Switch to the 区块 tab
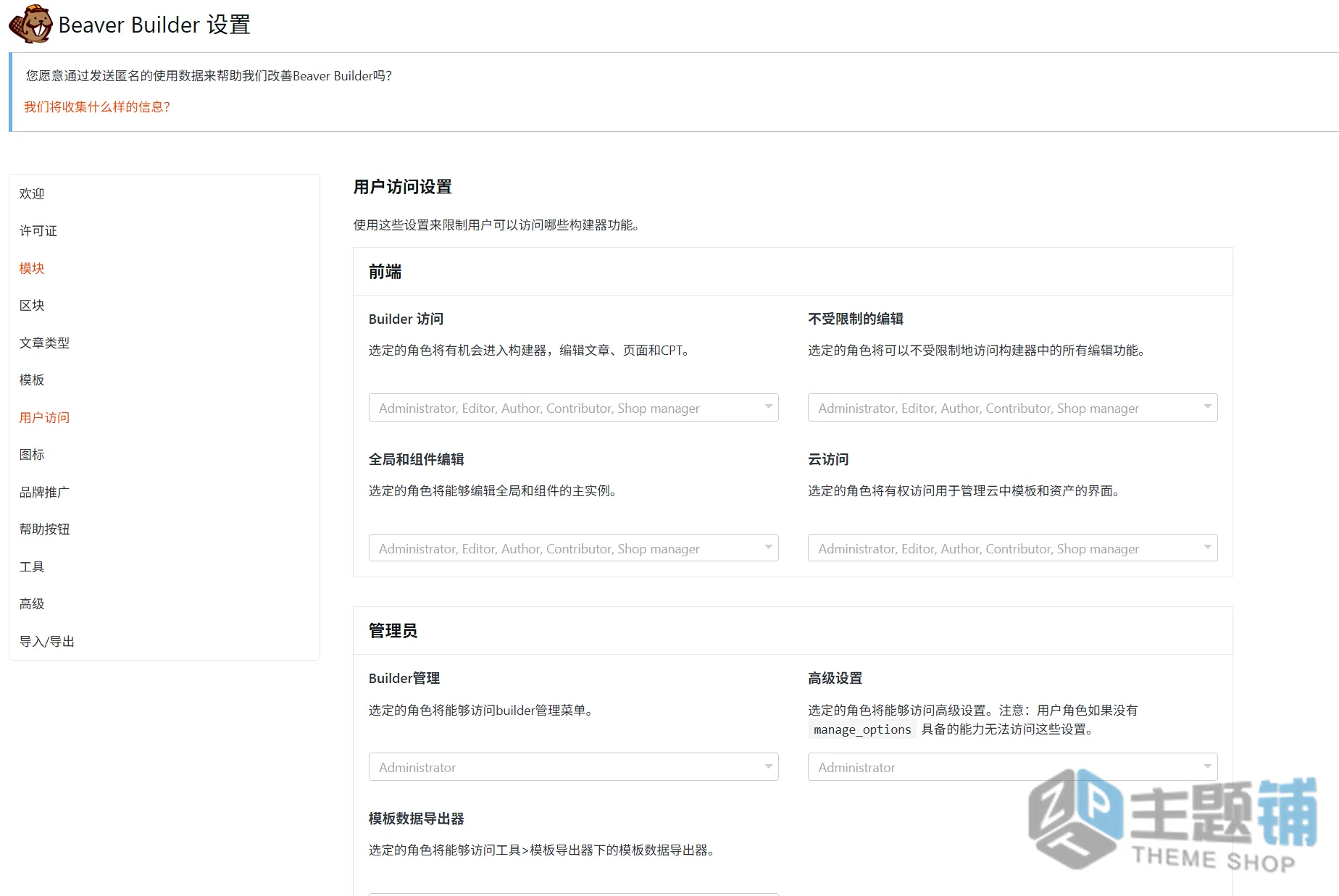 (32, 305)
